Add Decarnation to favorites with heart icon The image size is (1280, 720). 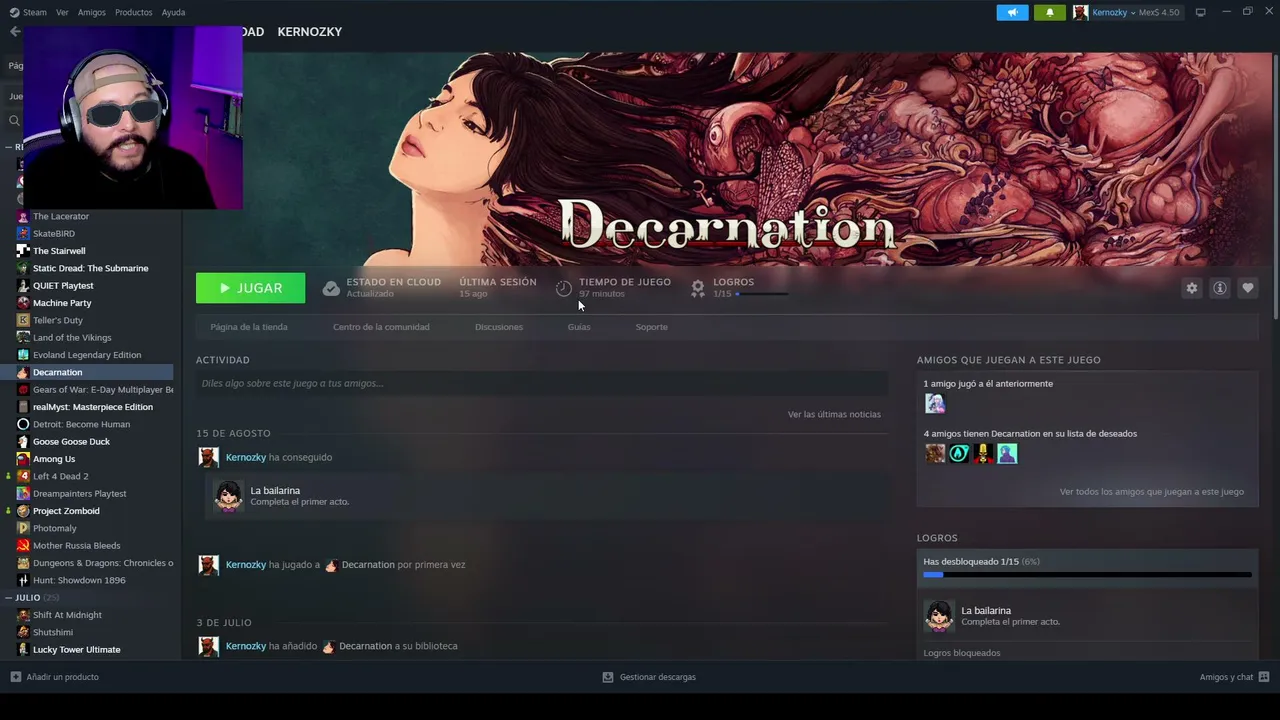click(x=1247, y=288)
